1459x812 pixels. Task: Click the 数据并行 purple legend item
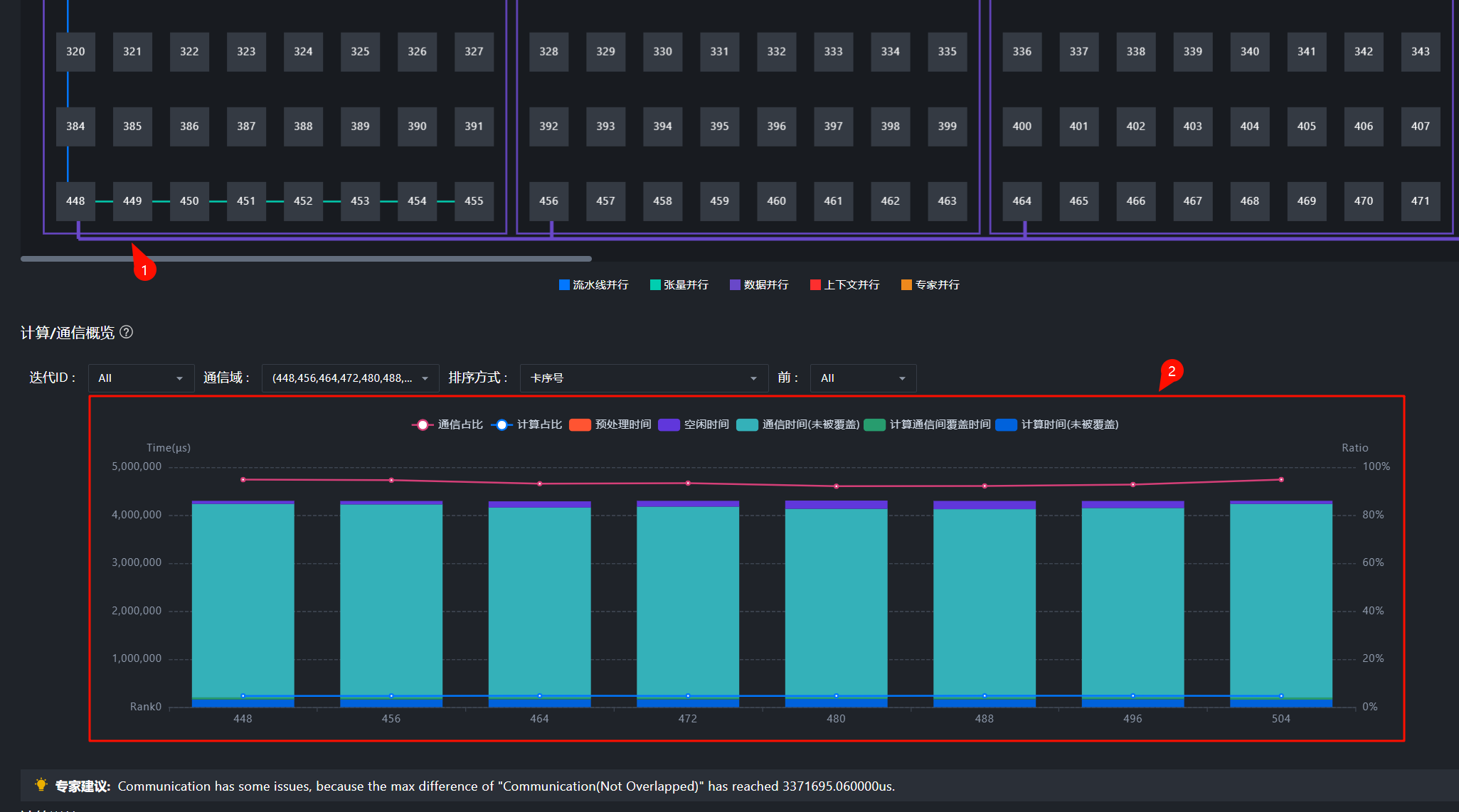[759, 285]
